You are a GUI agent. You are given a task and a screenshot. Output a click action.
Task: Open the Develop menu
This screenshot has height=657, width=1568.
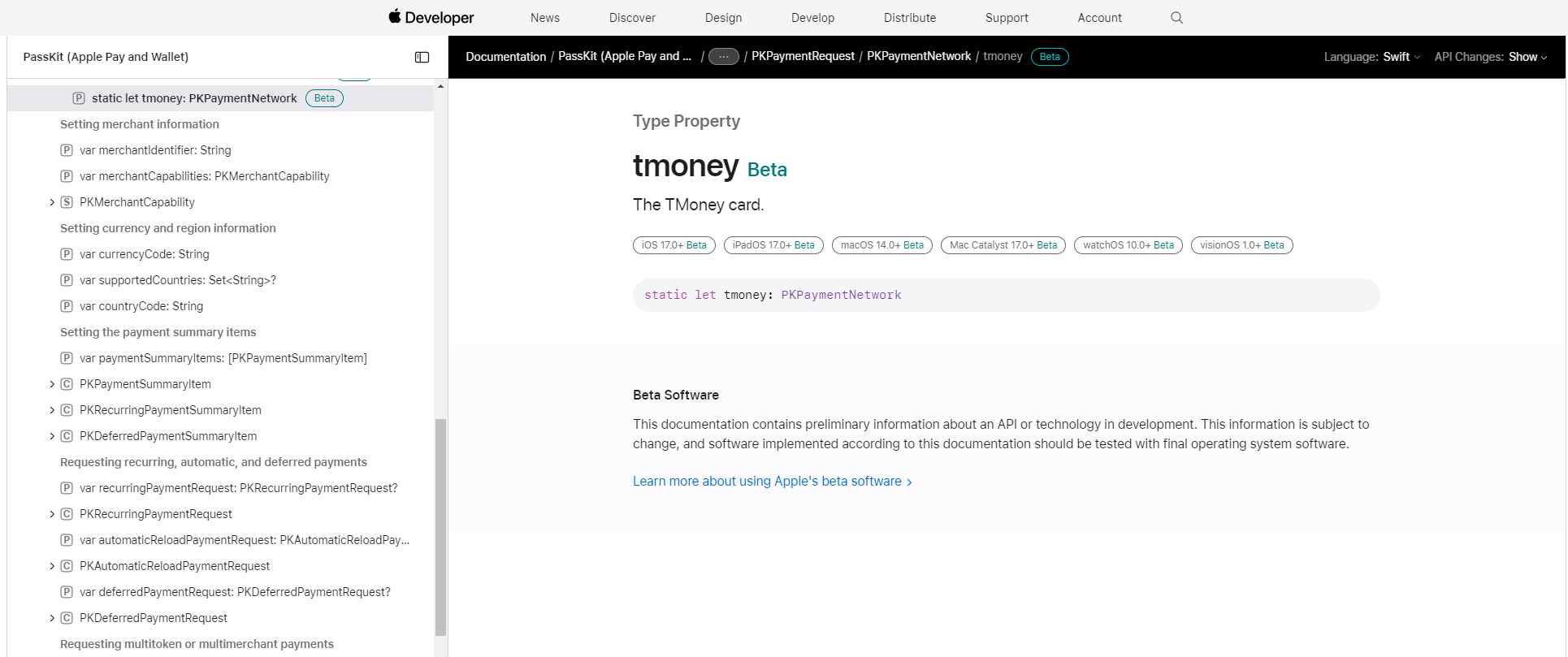tap(812, 18)
